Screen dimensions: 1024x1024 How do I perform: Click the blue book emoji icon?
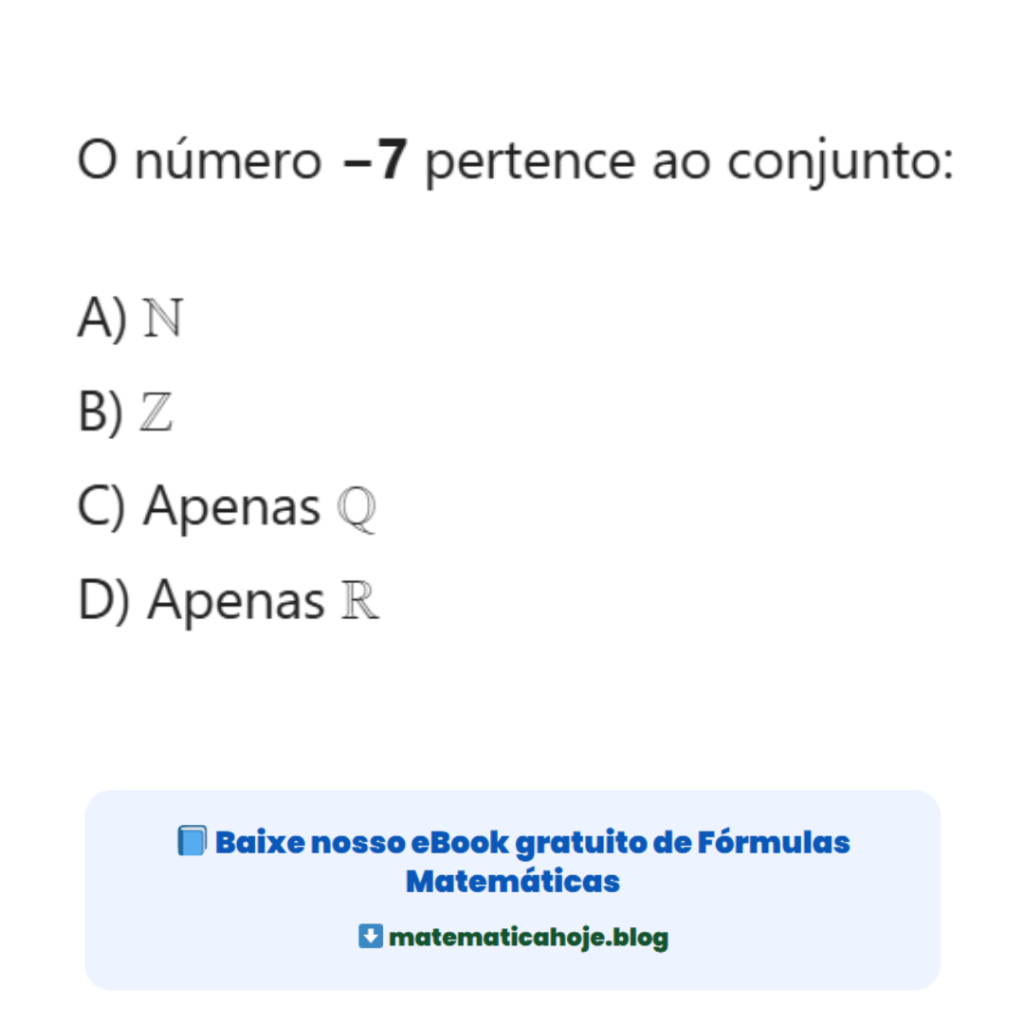tap(191, 841)
